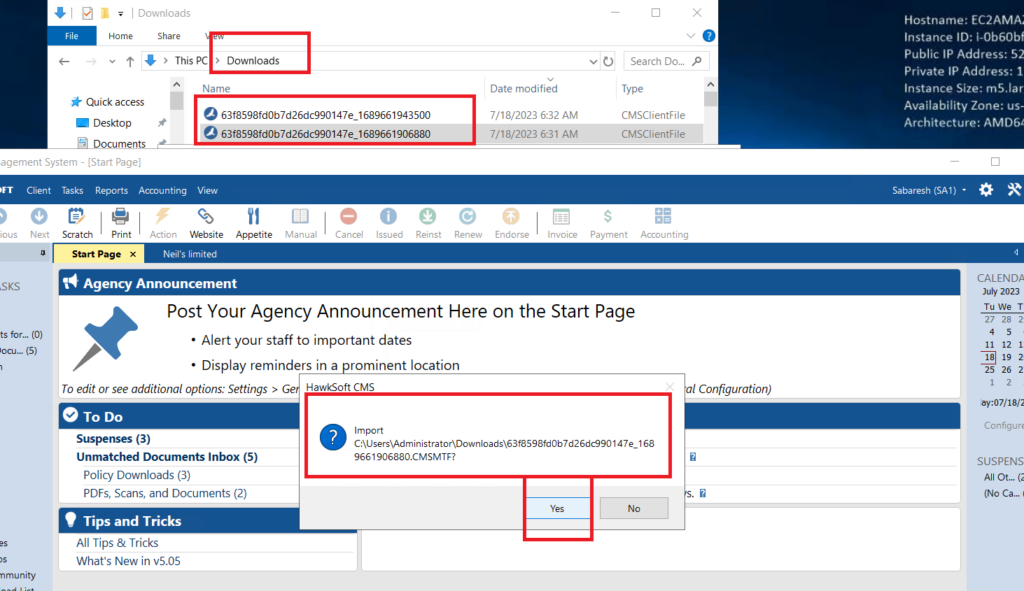Select the Print icon in HawkSoft toolbar
Screen dimensions: 1024x591
coord(120,221)
